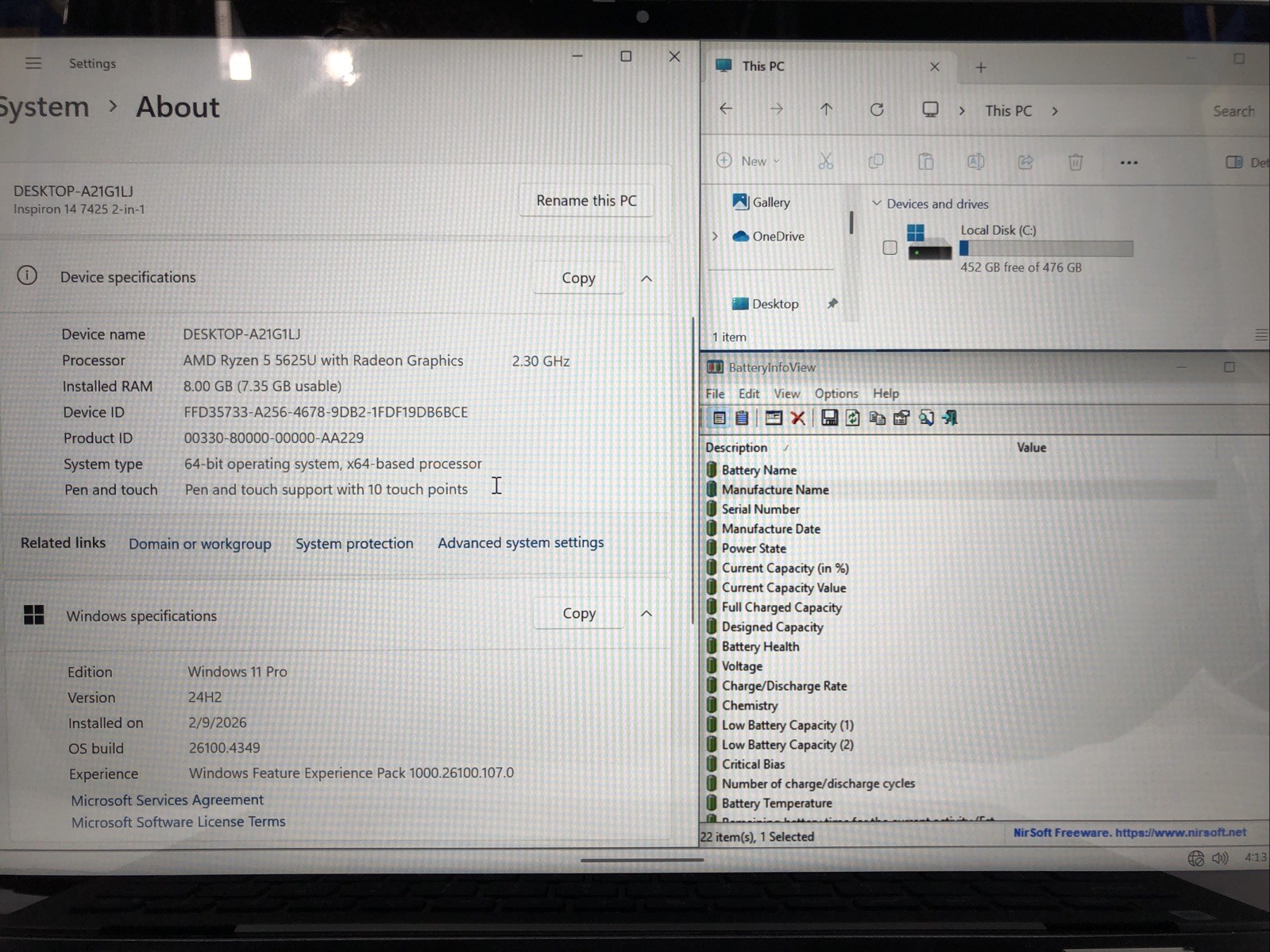The width and height of the screenshot is (1270, 952).
Task: Click the chevron before This PC in address bar
Action: [962, 111]
